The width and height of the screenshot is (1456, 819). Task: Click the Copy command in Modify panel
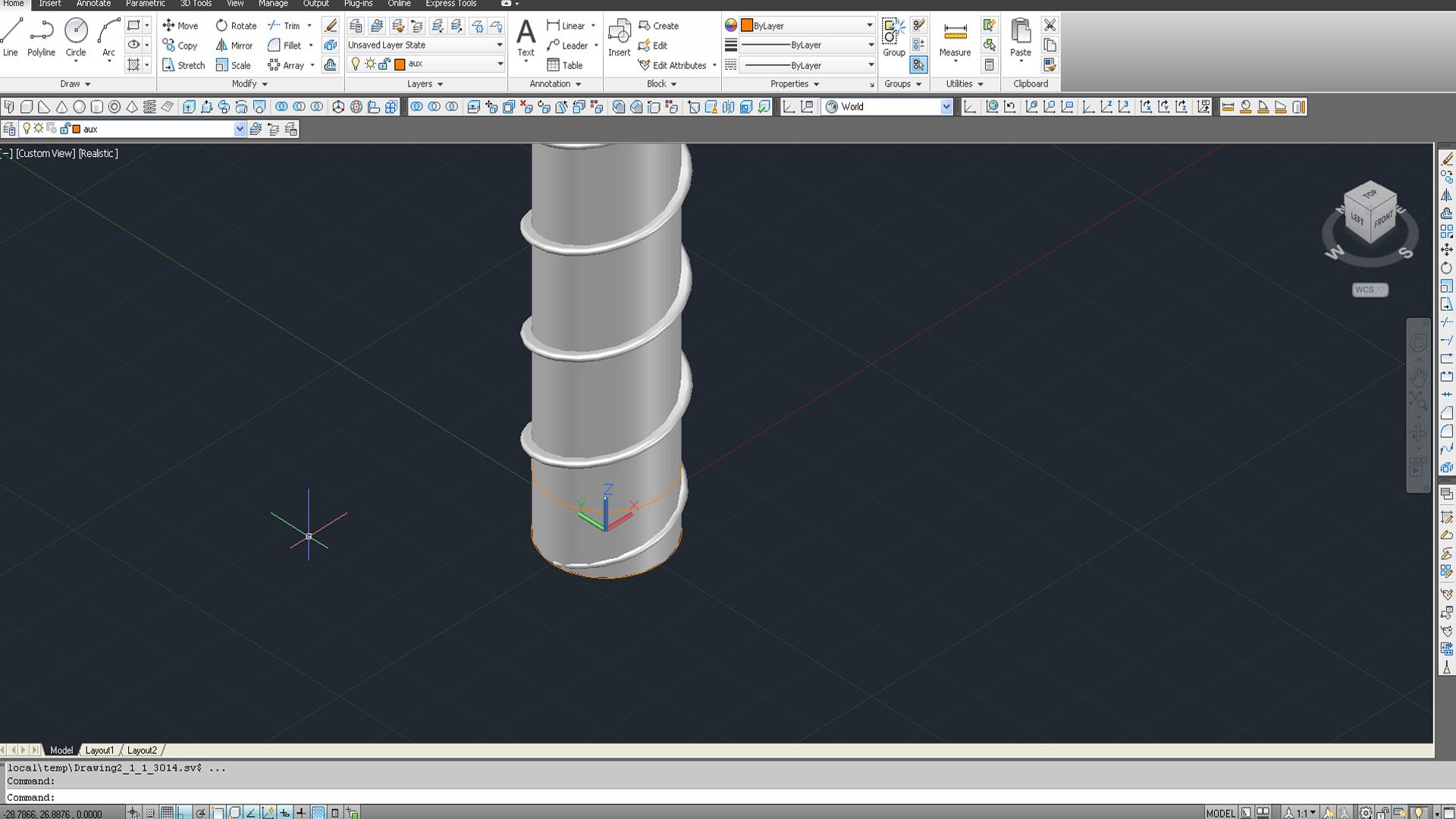pos(180,45)
